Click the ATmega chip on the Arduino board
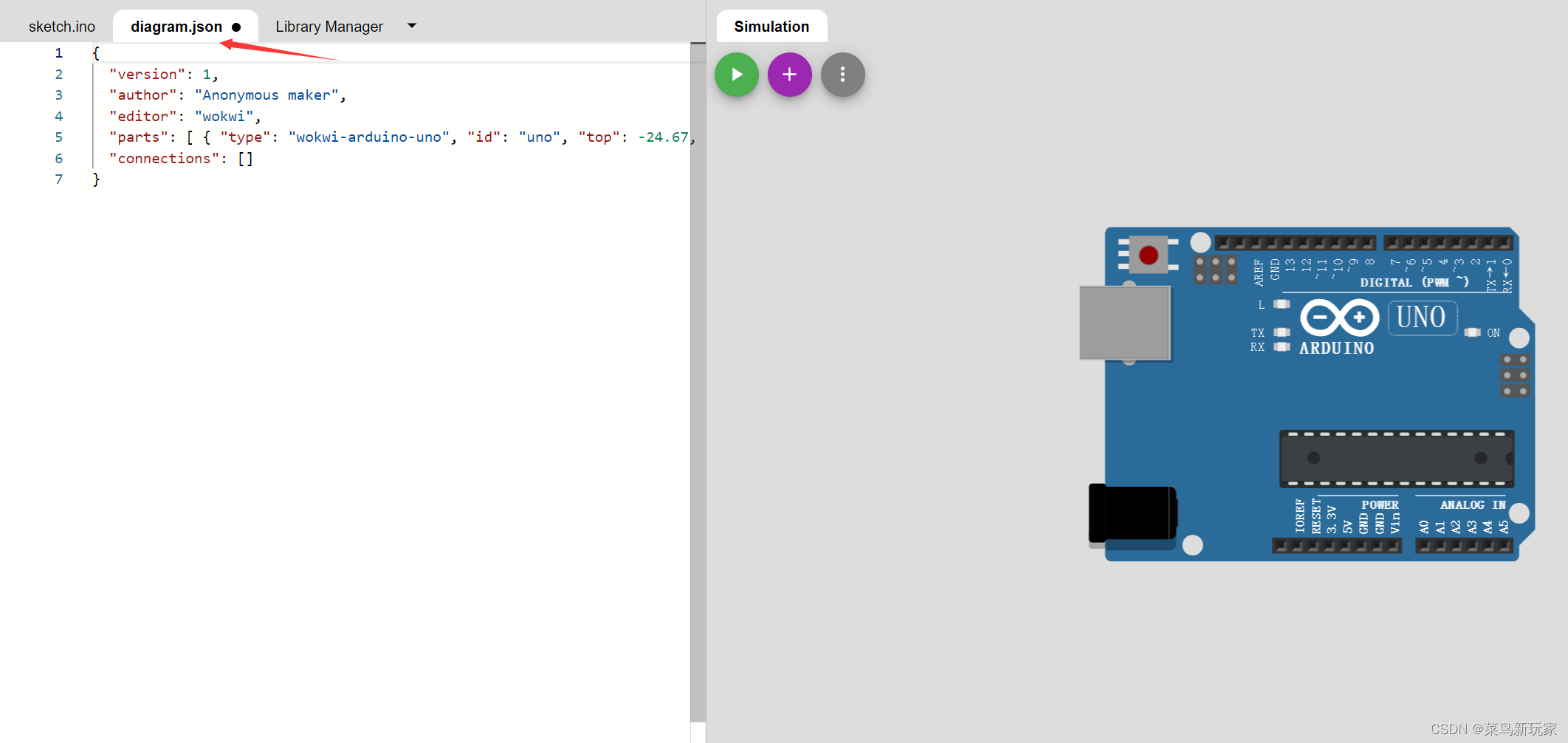 click(1396, 459)
